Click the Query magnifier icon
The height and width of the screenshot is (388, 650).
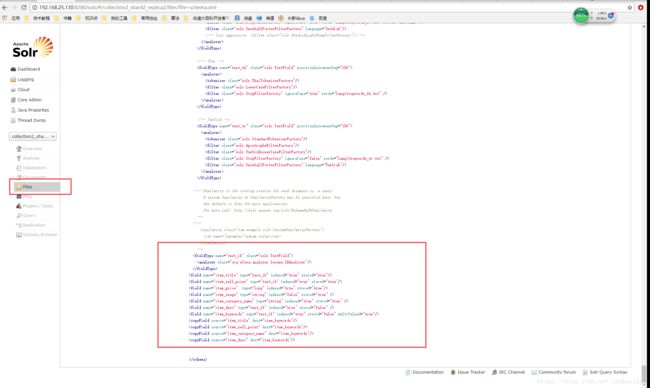[19, 216]
